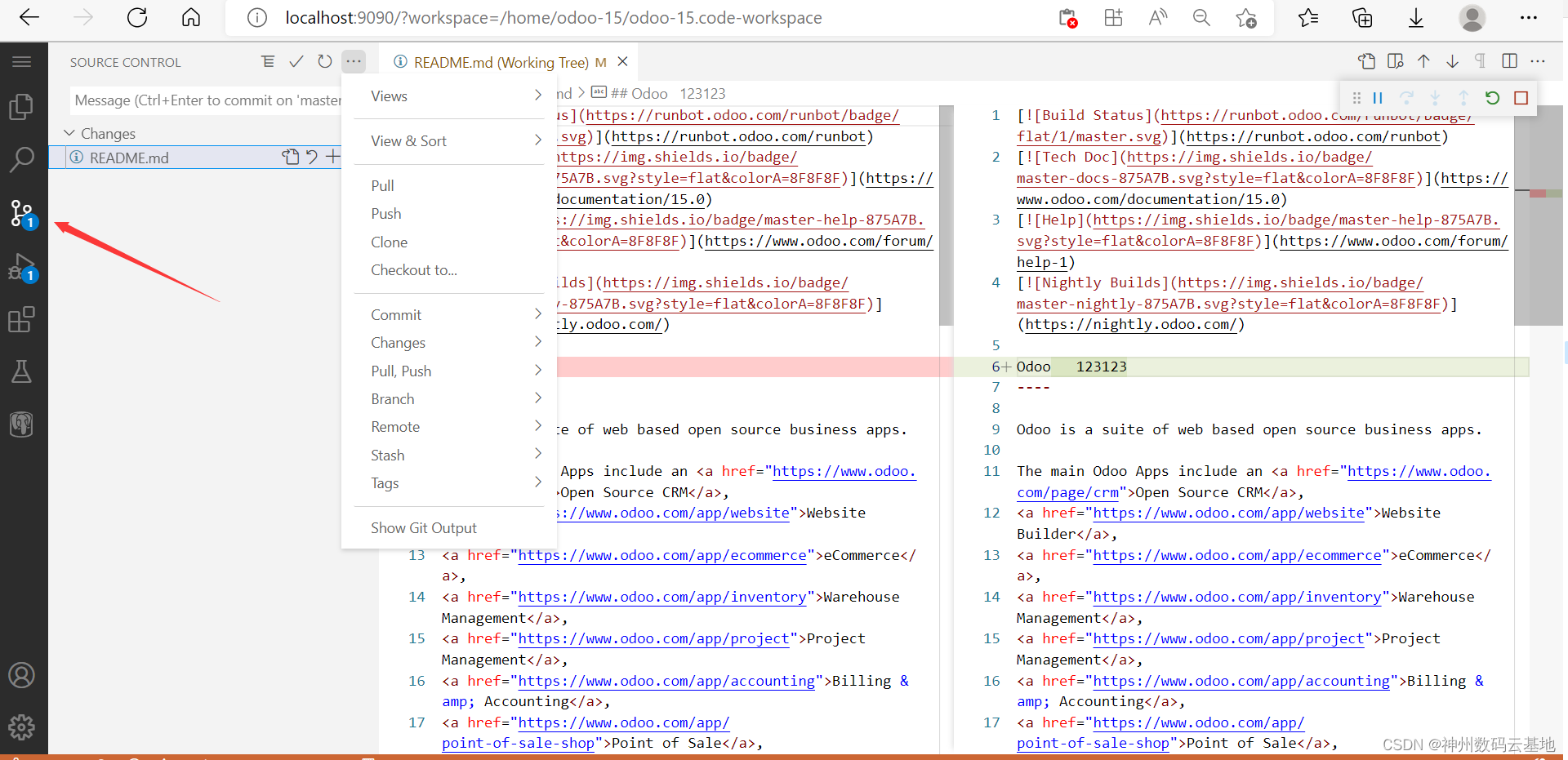Click the Commit checkmark icon
1568x760 pixels.
coord(296,61)
